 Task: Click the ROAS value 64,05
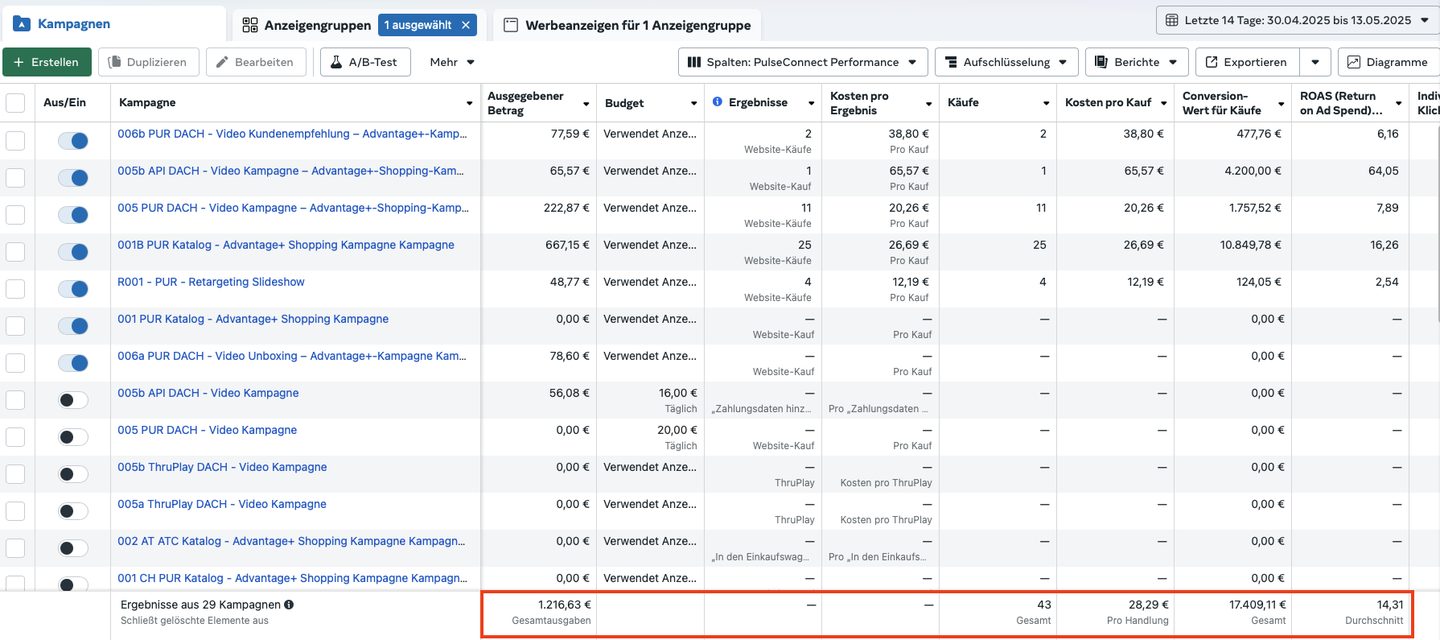pos(1384,170)
